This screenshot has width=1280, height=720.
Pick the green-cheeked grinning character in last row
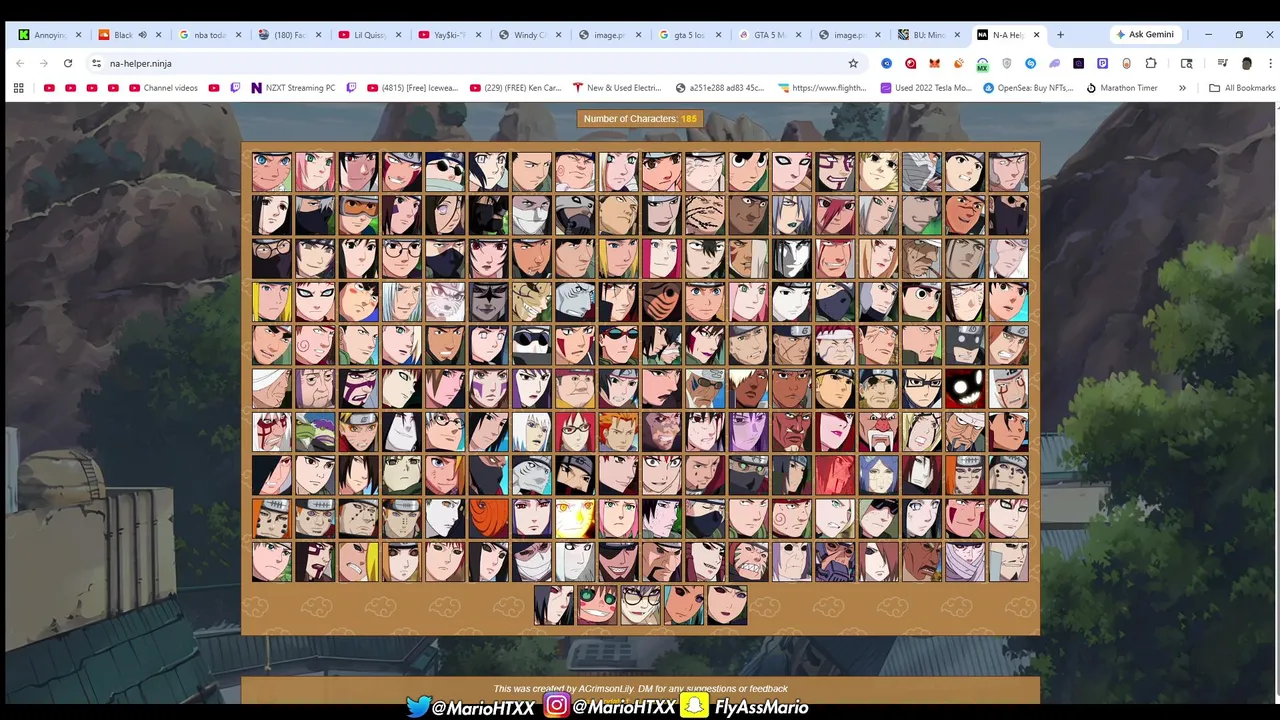coord(597,606)
